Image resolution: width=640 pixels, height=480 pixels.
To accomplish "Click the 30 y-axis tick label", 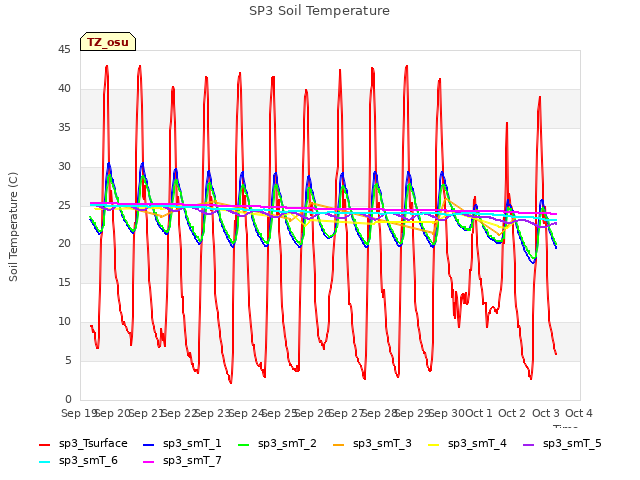I will coord(64,167).
